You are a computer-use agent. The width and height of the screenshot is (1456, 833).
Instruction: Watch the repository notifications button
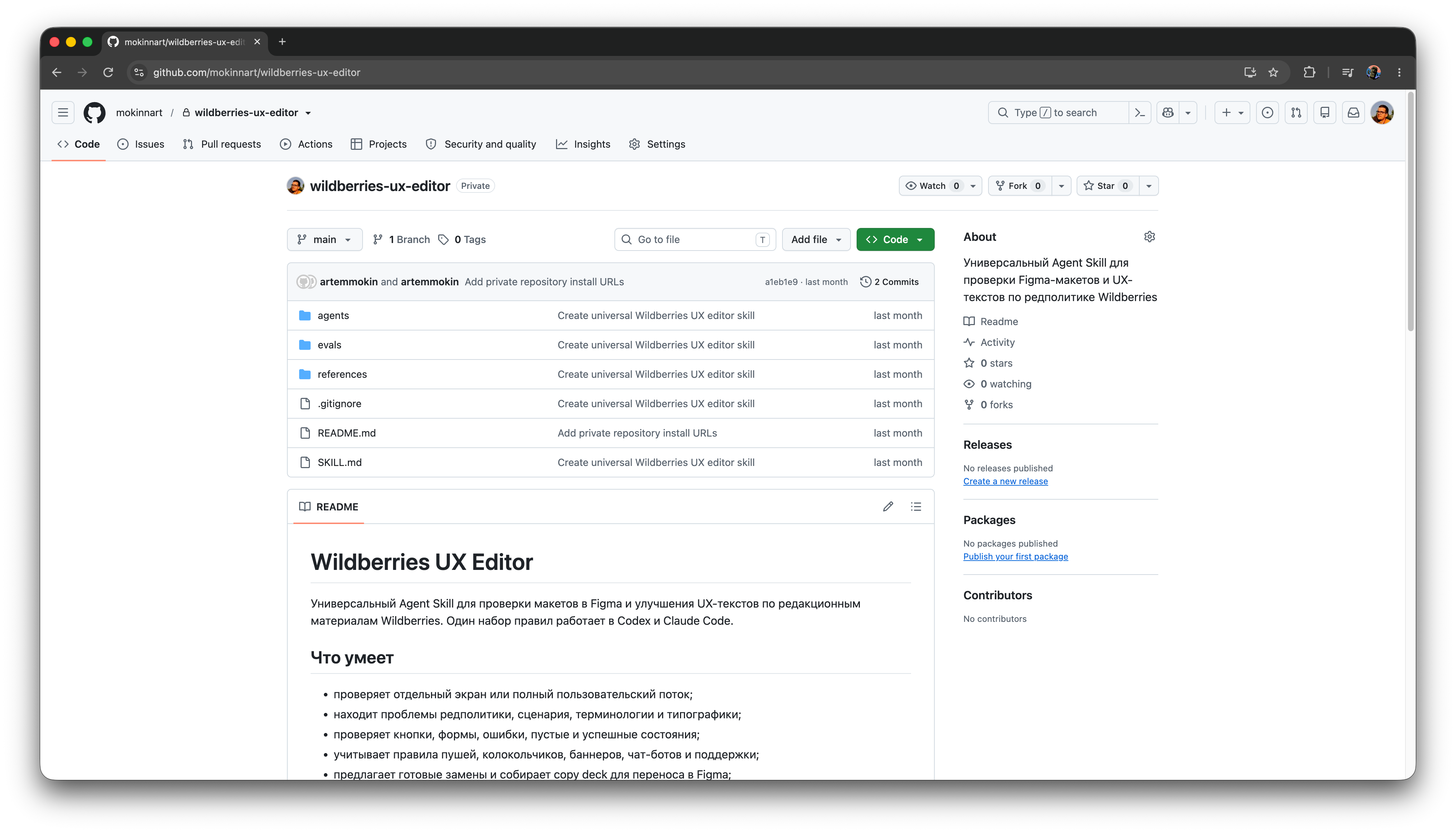pos(941,186)
